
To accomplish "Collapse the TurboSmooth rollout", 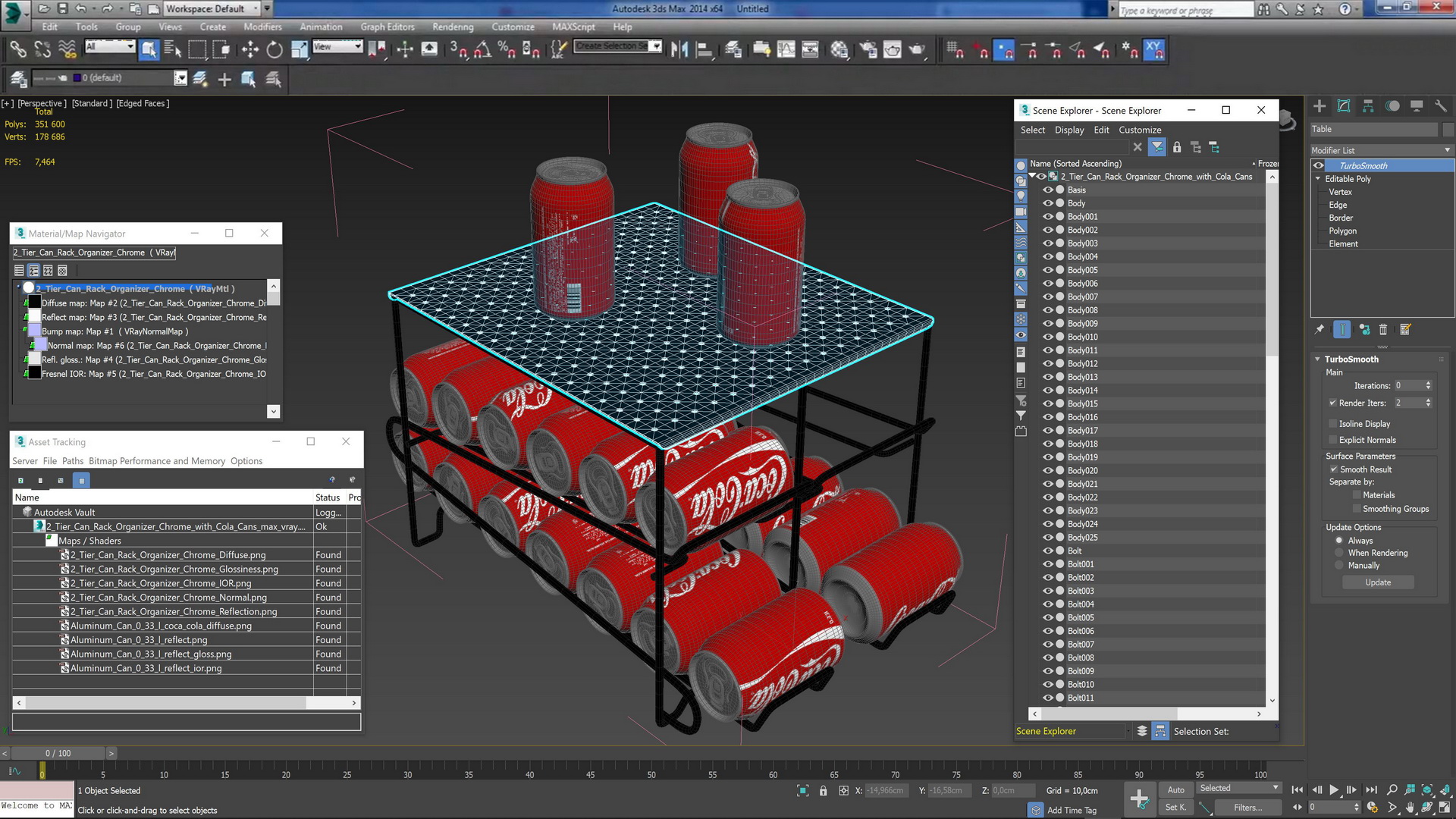I will (x=1317, y=359).
